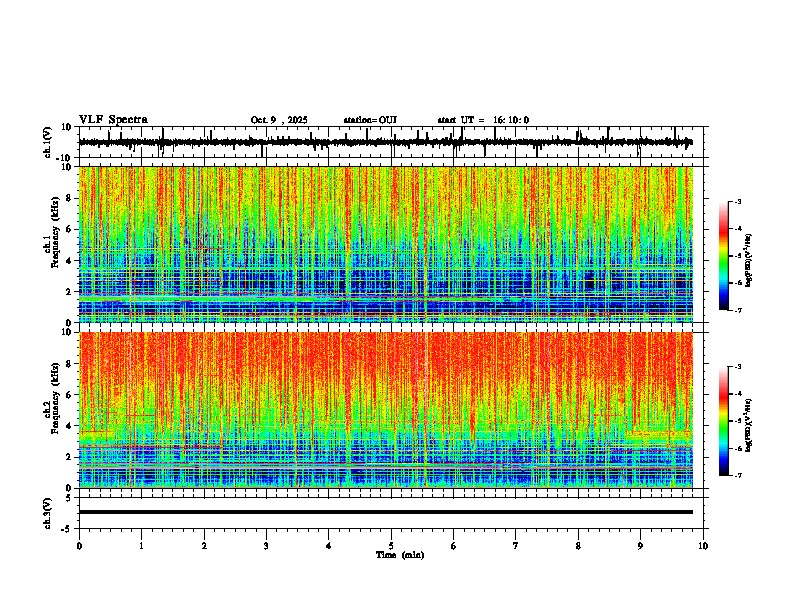Image resolution: width=792 pixels, height=612 pixels.
Task: Click time axis tick label "4"
Action: coord(329,546)
